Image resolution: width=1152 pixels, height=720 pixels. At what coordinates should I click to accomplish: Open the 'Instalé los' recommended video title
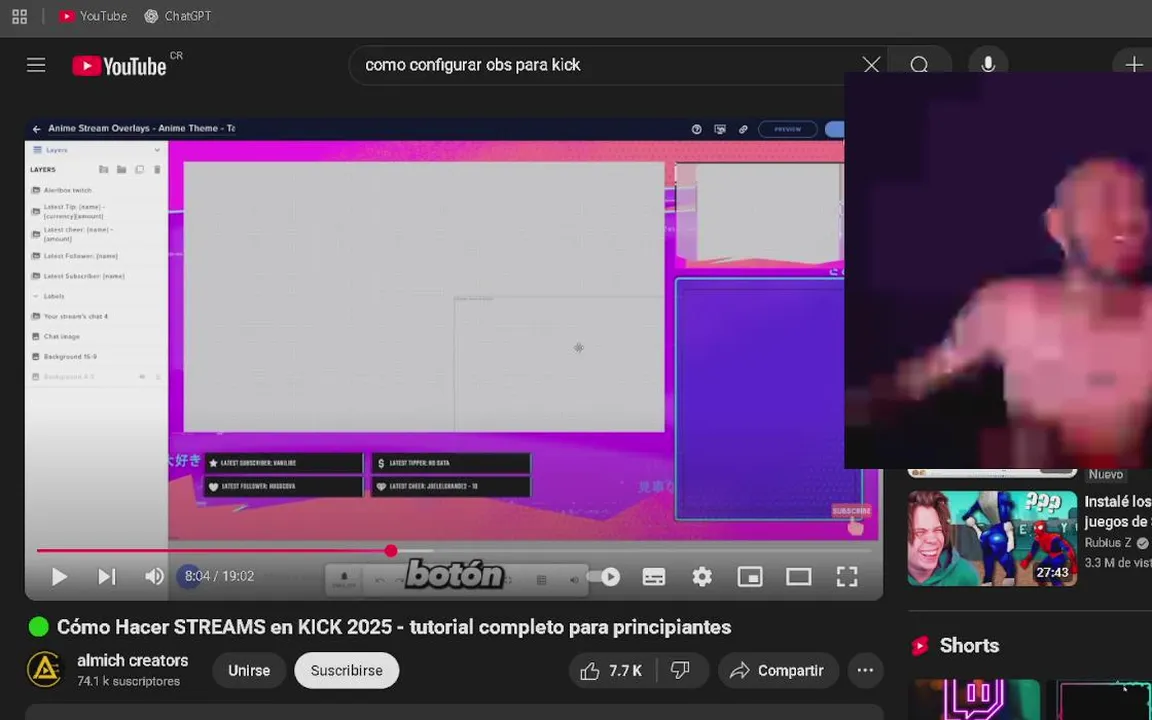1117,511
